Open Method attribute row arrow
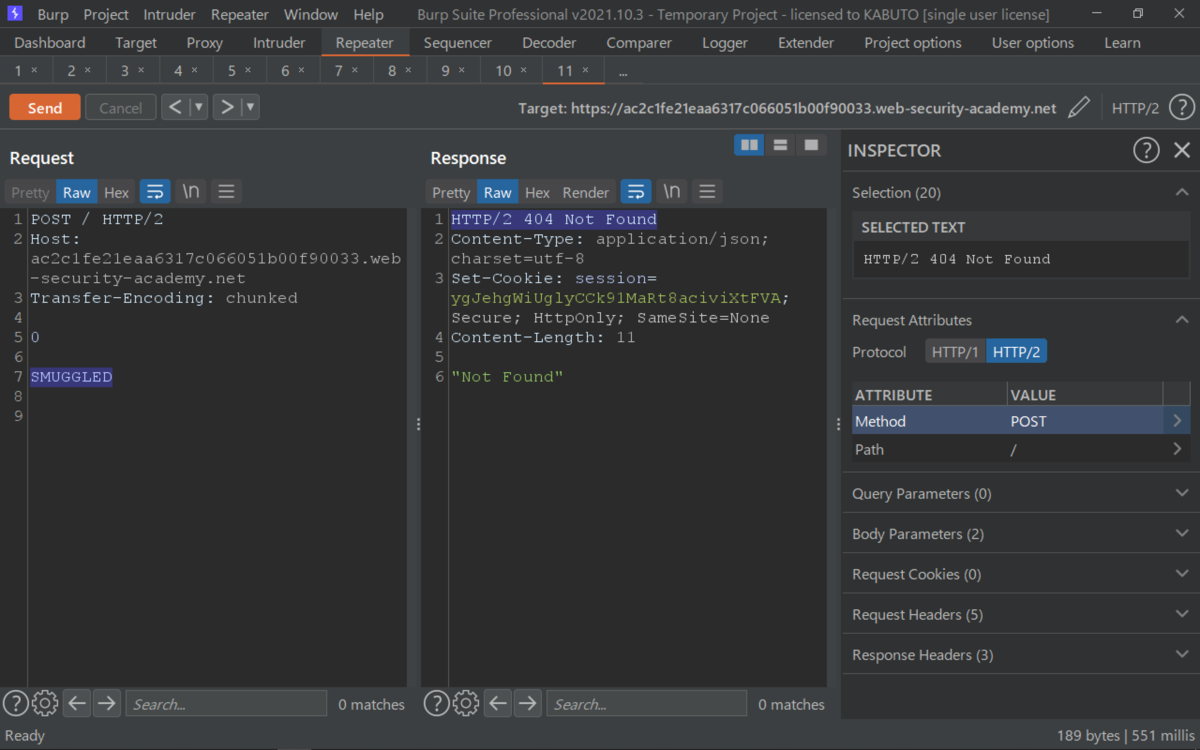 coord(1177,421)
